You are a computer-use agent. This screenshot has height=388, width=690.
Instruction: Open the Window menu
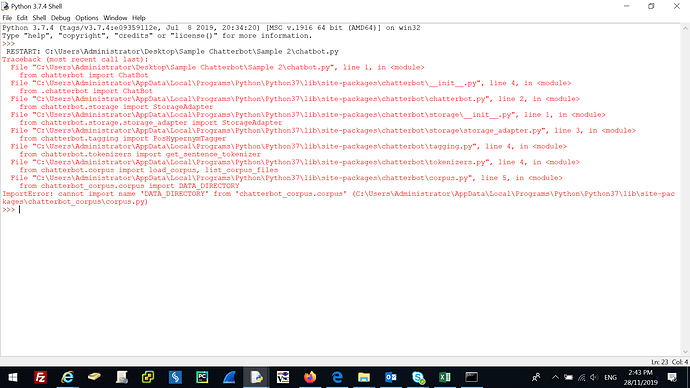click(x=115, y=18)
